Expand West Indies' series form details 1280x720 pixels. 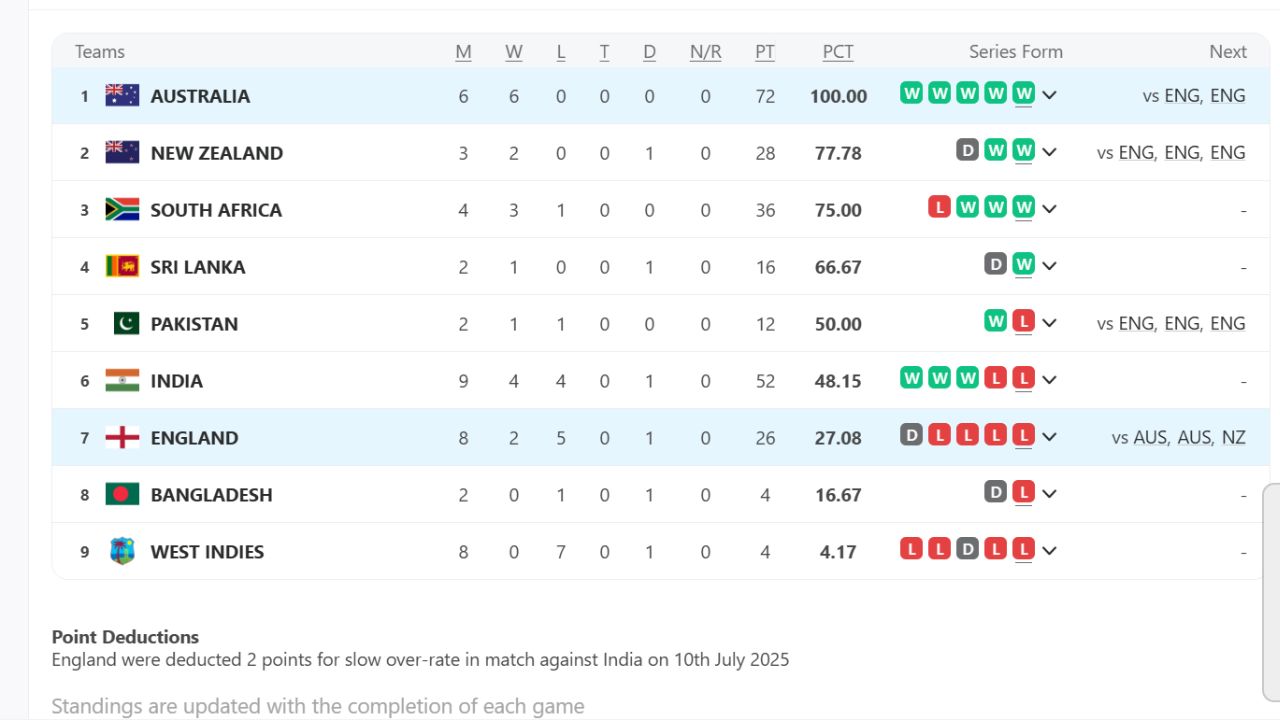click(1048, 551)
